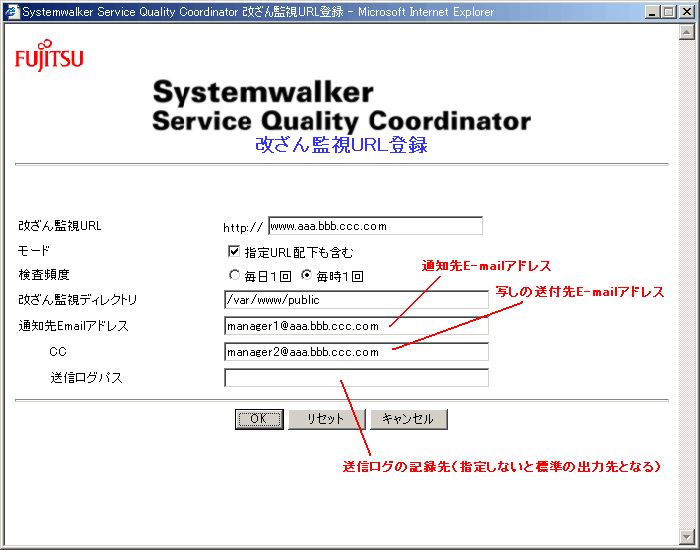
Task: Click the CC field containing manager2 address
Action: (356, 352)
